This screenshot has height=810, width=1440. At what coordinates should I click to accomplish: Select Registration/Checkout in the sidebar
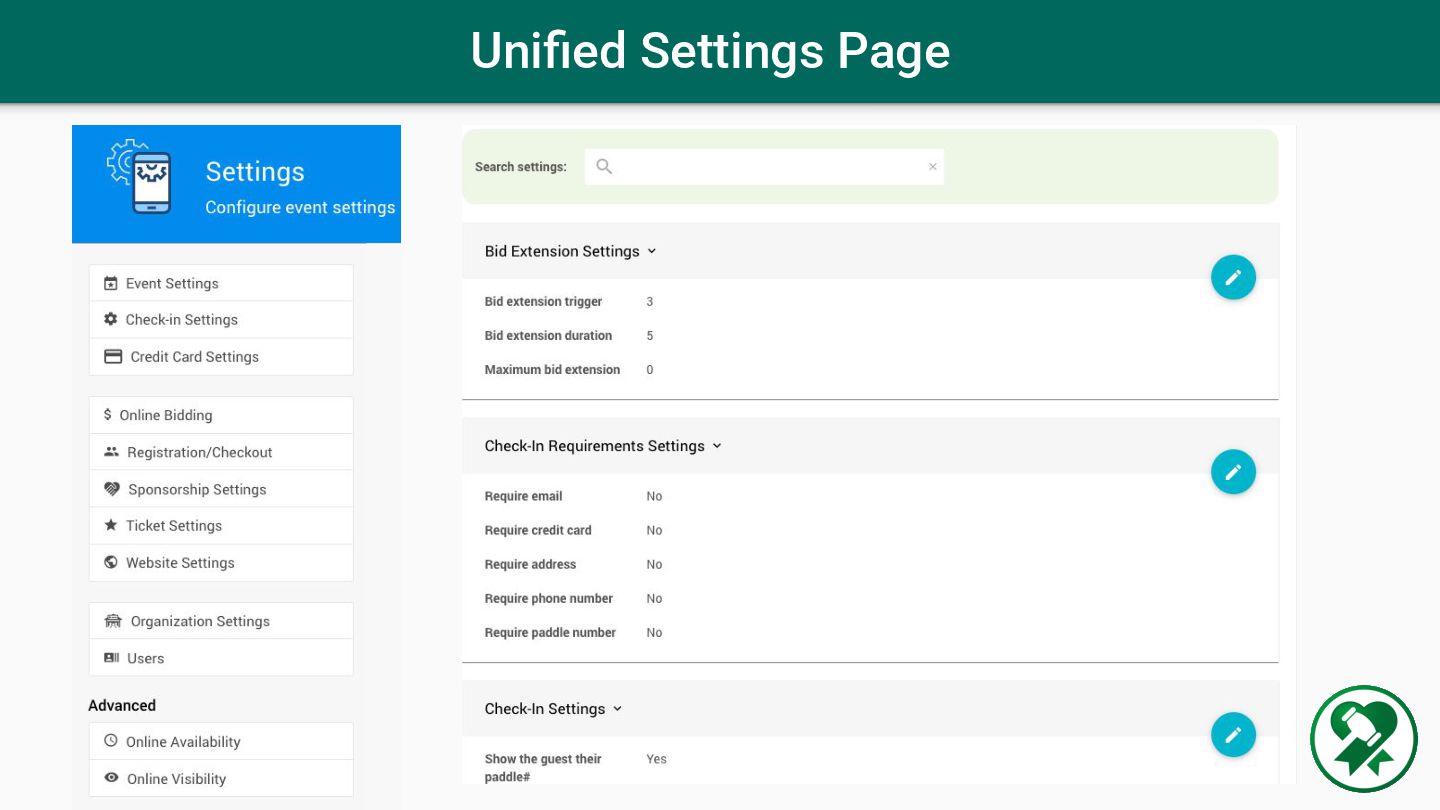[199, 453]
